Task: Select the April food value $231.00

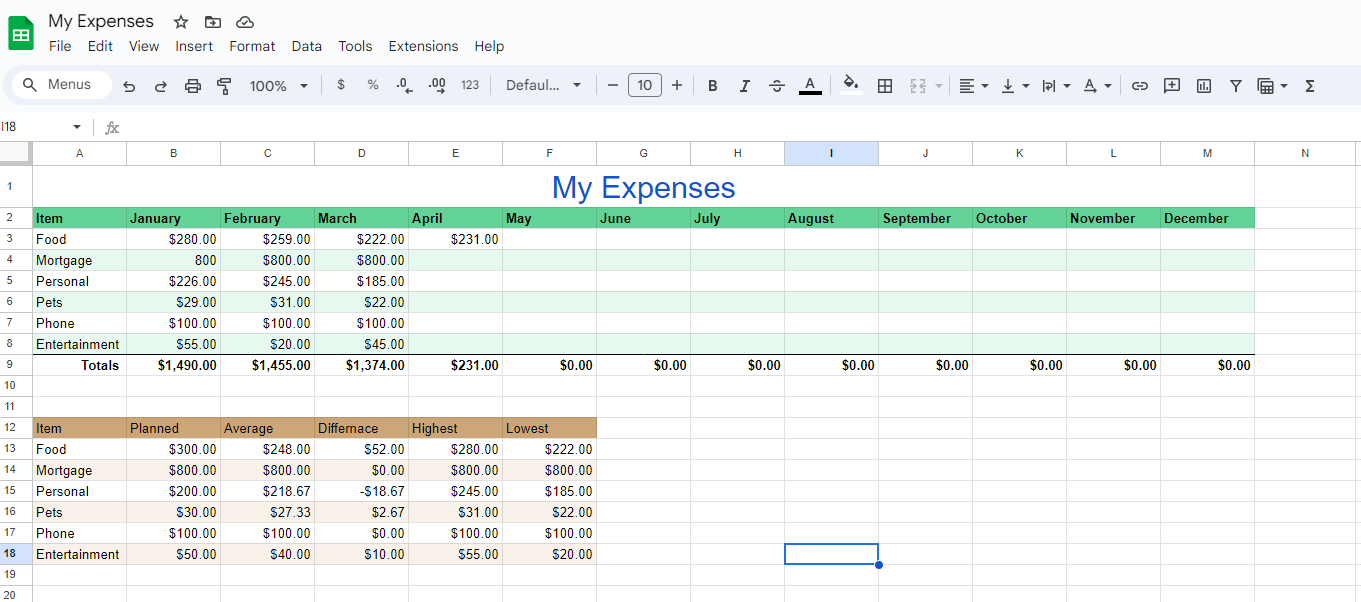Action: tap(455, 239)
